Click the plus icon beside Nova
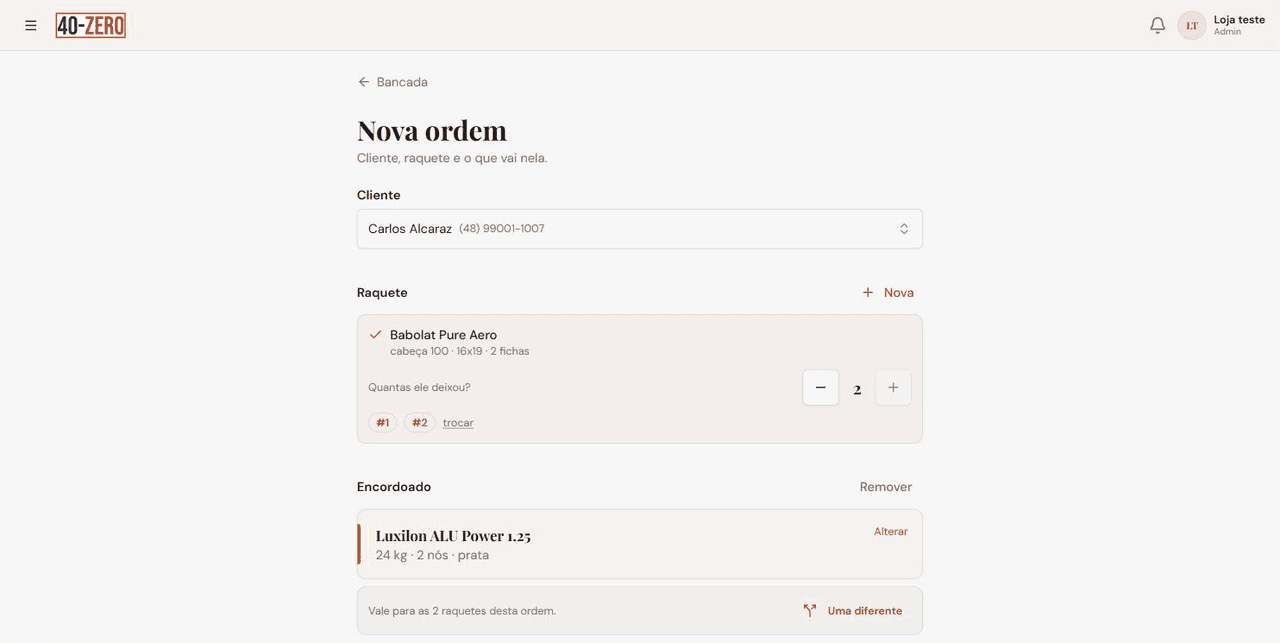 tap(868, 293)
